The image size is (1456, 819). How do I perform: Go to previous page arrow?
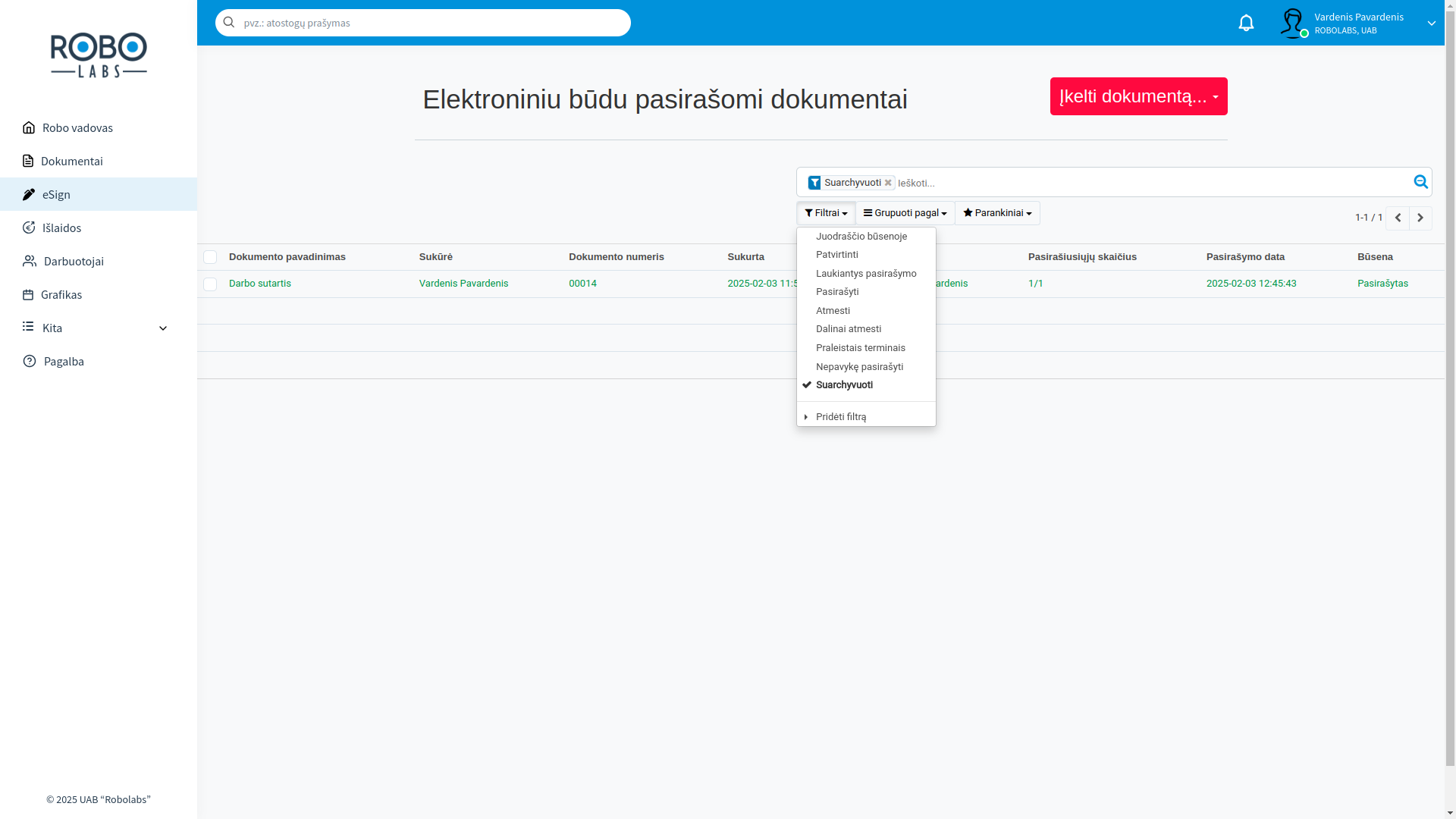[1398, 218]
